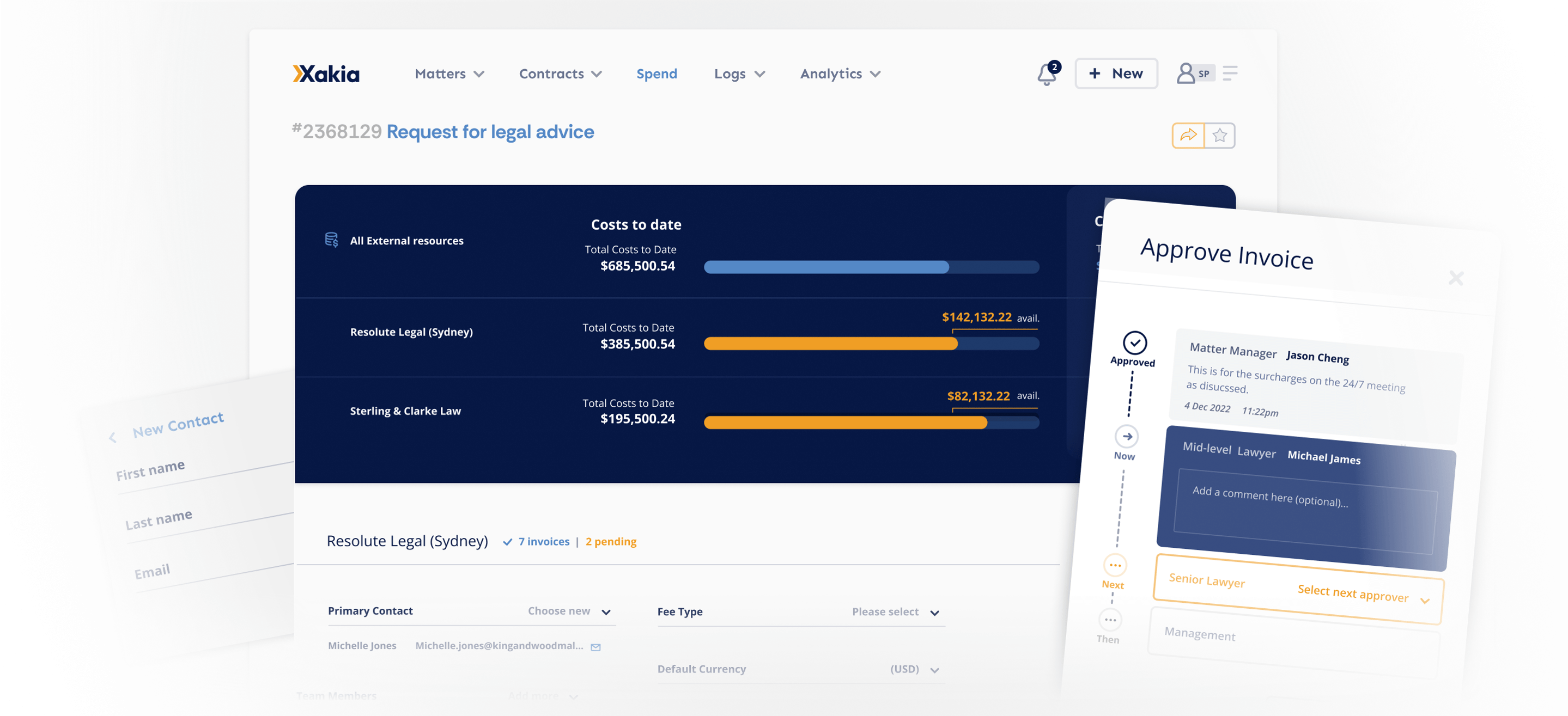The image size is (1568, 716).
Task: Click the Now arrow step icon
Action: click(1127, 437)
